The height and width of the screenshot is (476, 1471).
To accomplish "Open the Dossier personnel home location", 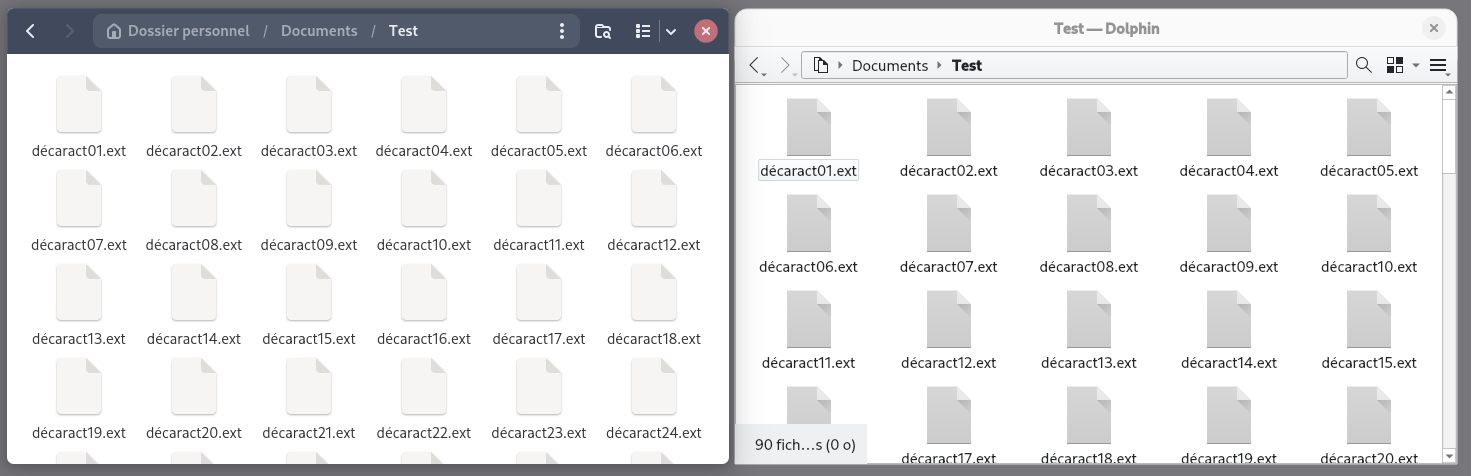I will (177, 31).
